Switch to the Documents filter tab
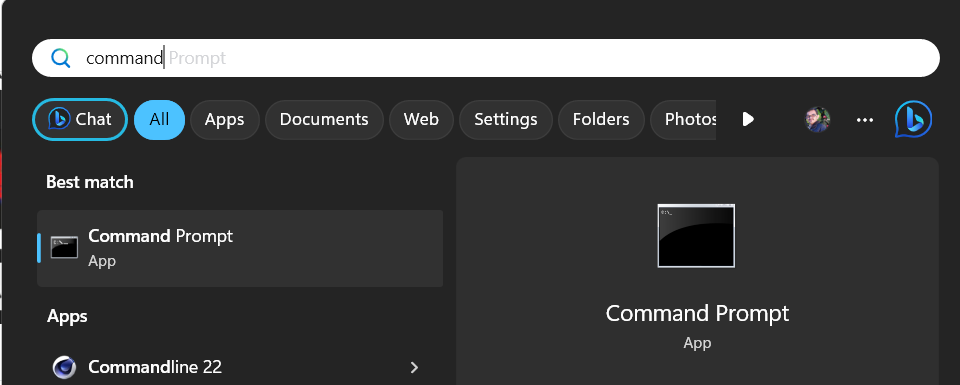Screen dimensions: 960x385 click(324, 119)
